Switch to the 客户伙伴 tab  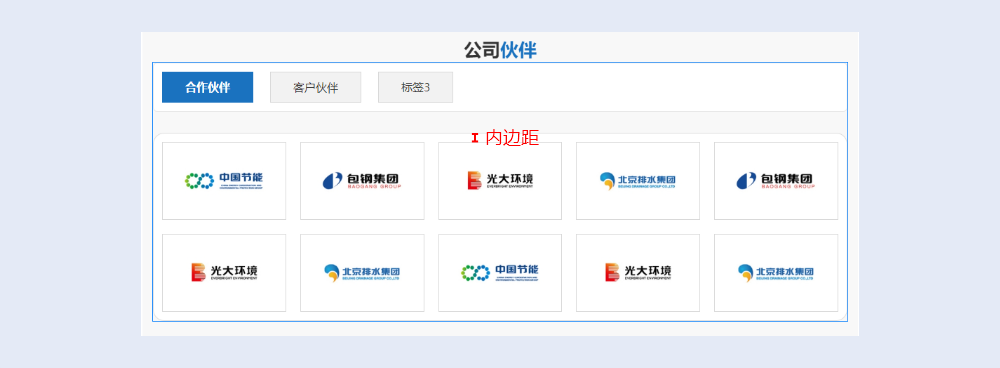tap(316, 87)
